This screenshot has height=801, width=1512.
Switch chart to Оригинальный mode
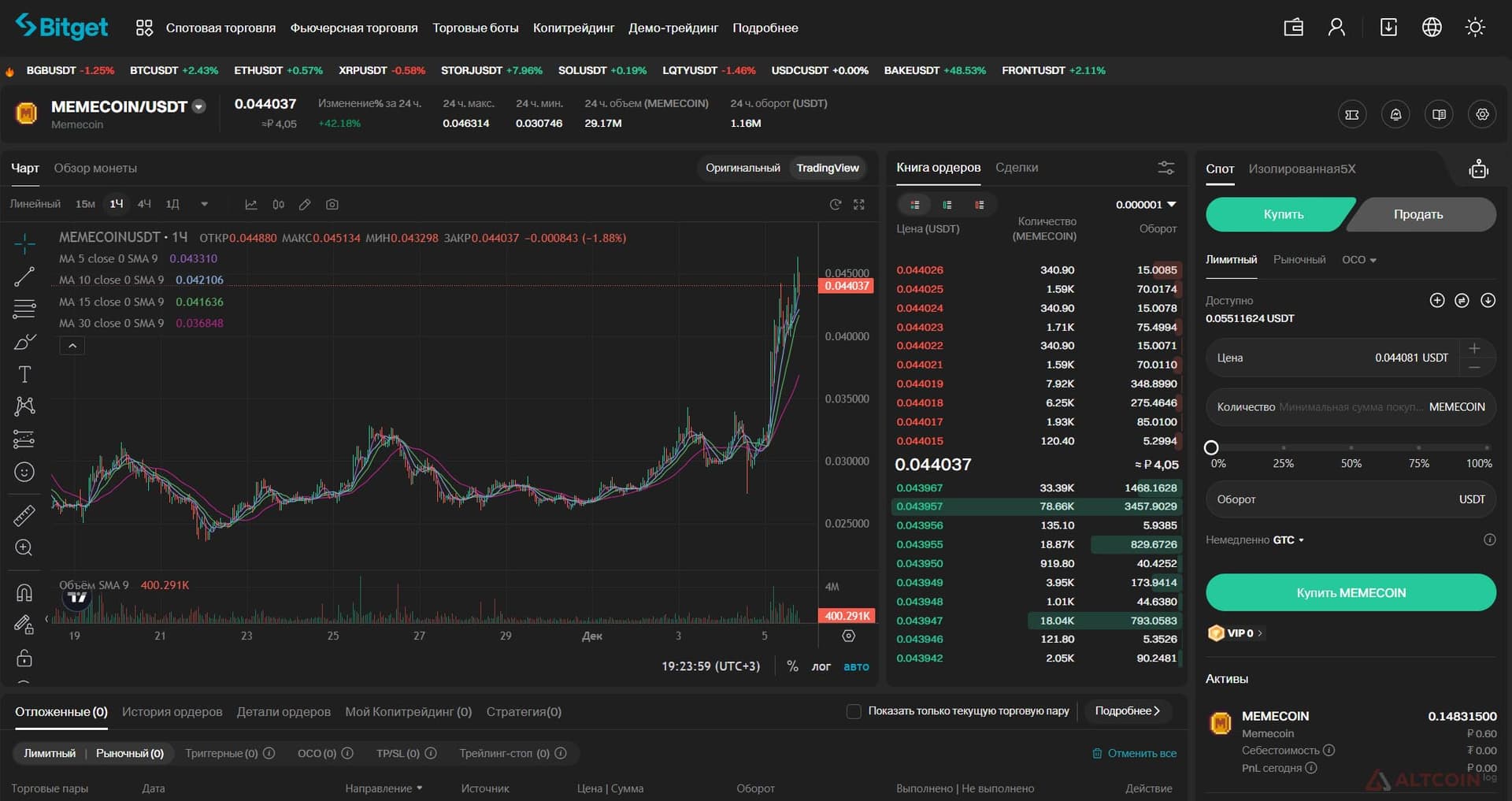tap(743, 168)
